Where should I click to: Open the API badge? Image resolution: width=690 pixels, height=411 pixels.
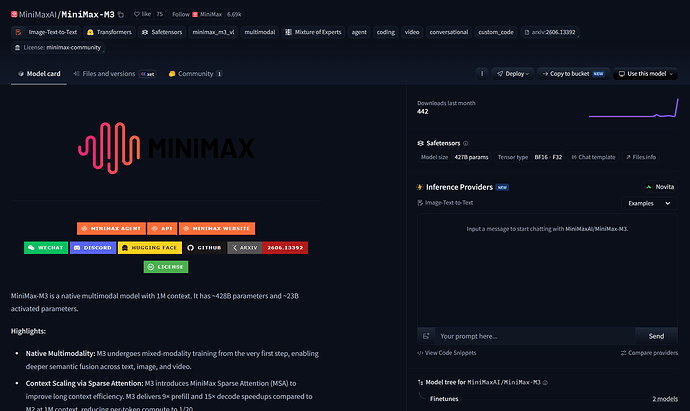[162, 228]
